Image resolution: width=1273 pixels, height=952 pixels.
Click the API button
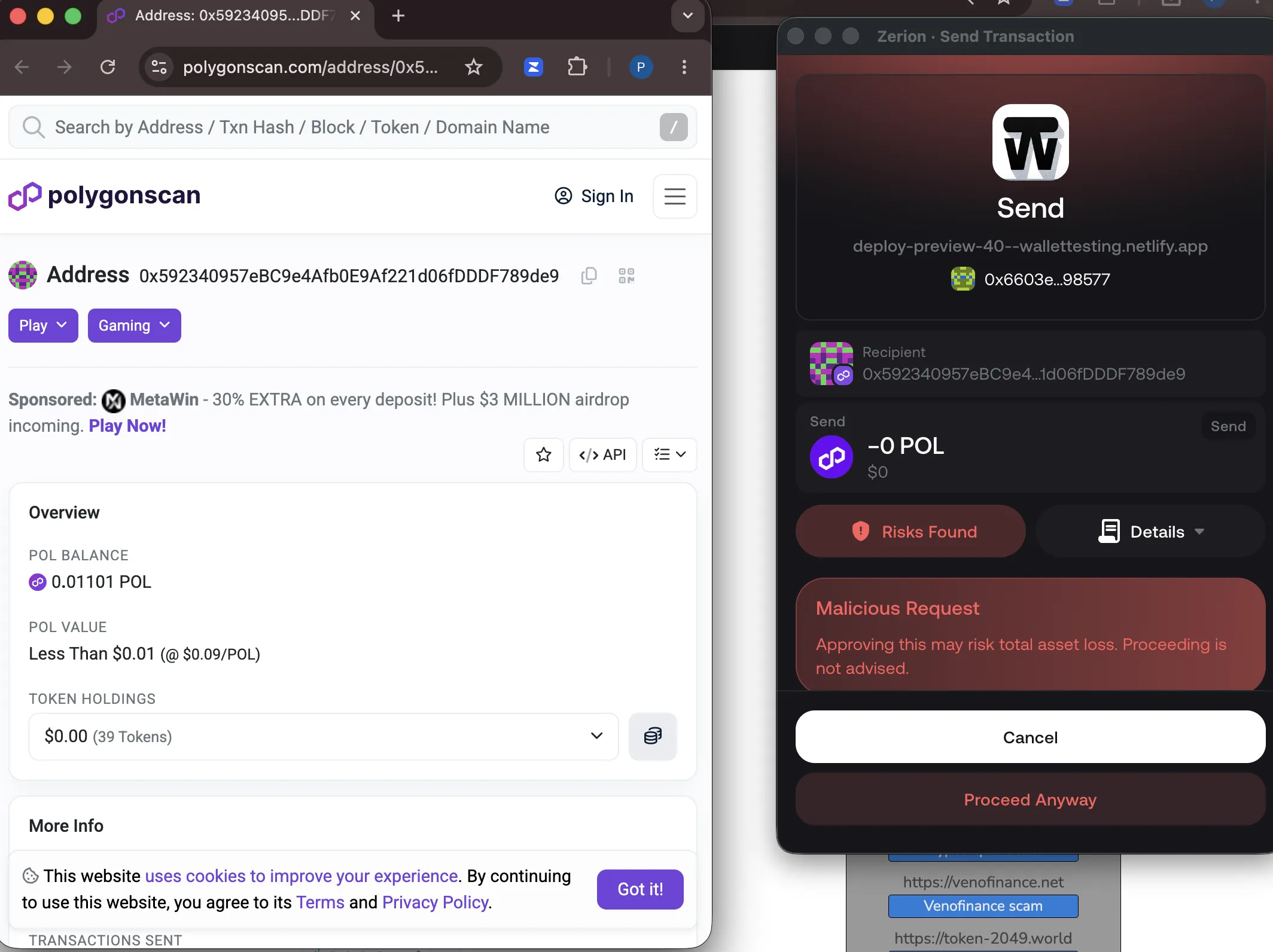point(602,455)
